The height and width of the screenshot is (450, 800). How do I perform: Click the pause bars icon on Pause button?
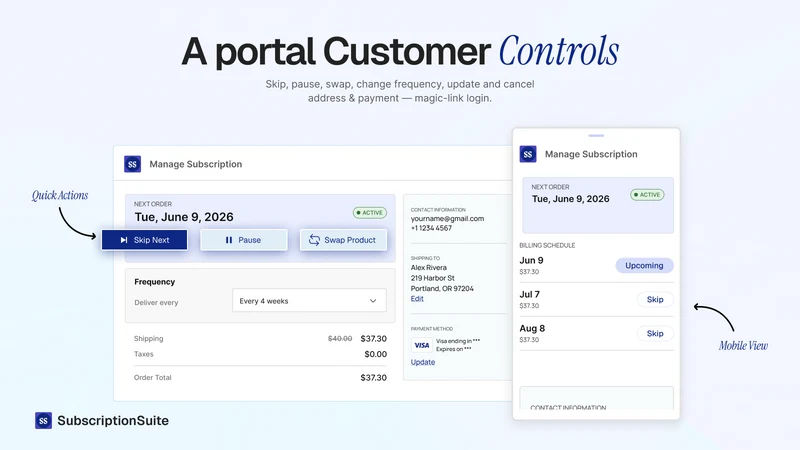click(x=229, y=240)
